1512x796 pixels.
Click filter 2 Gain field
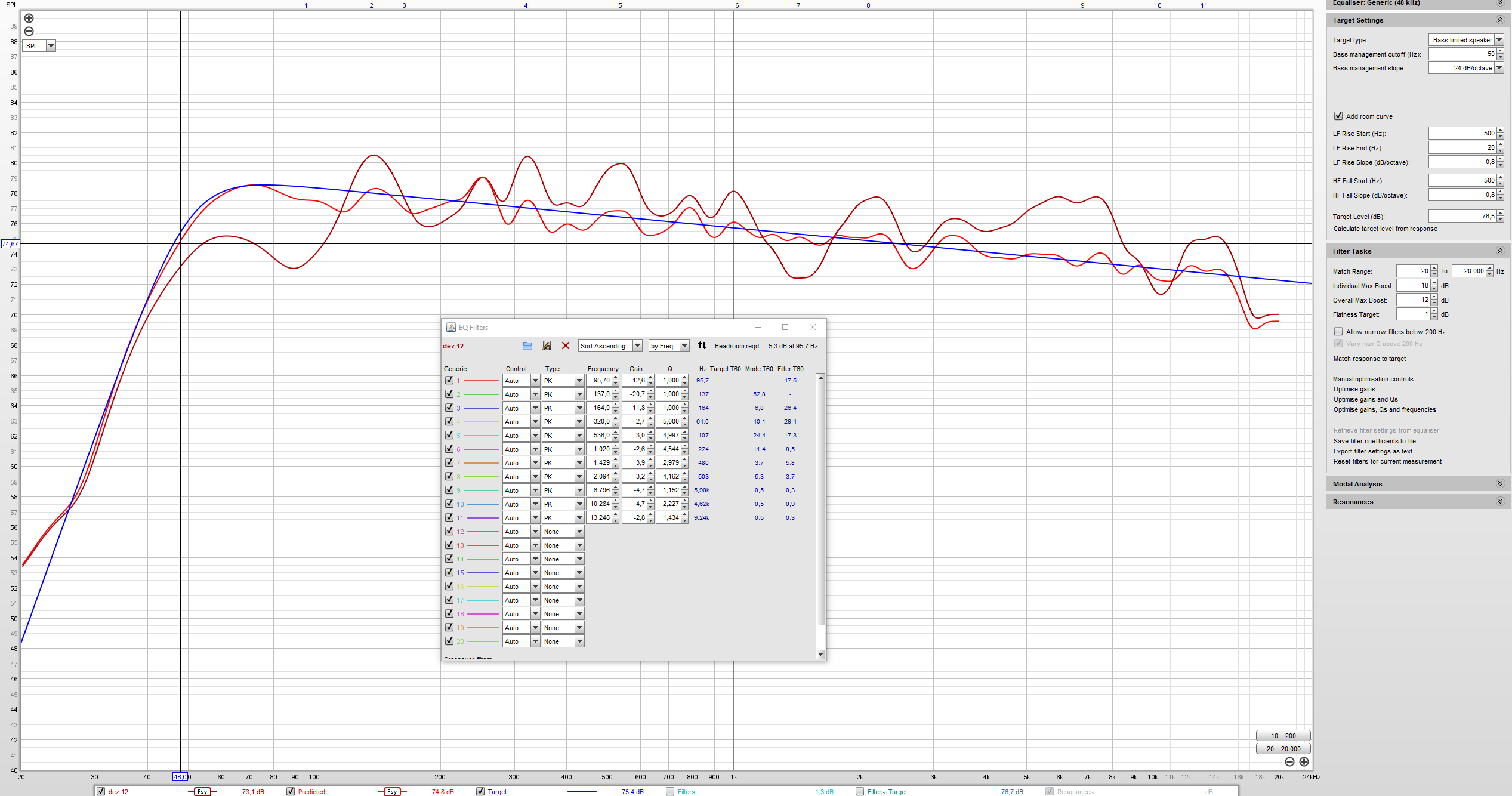pos(634,394)
